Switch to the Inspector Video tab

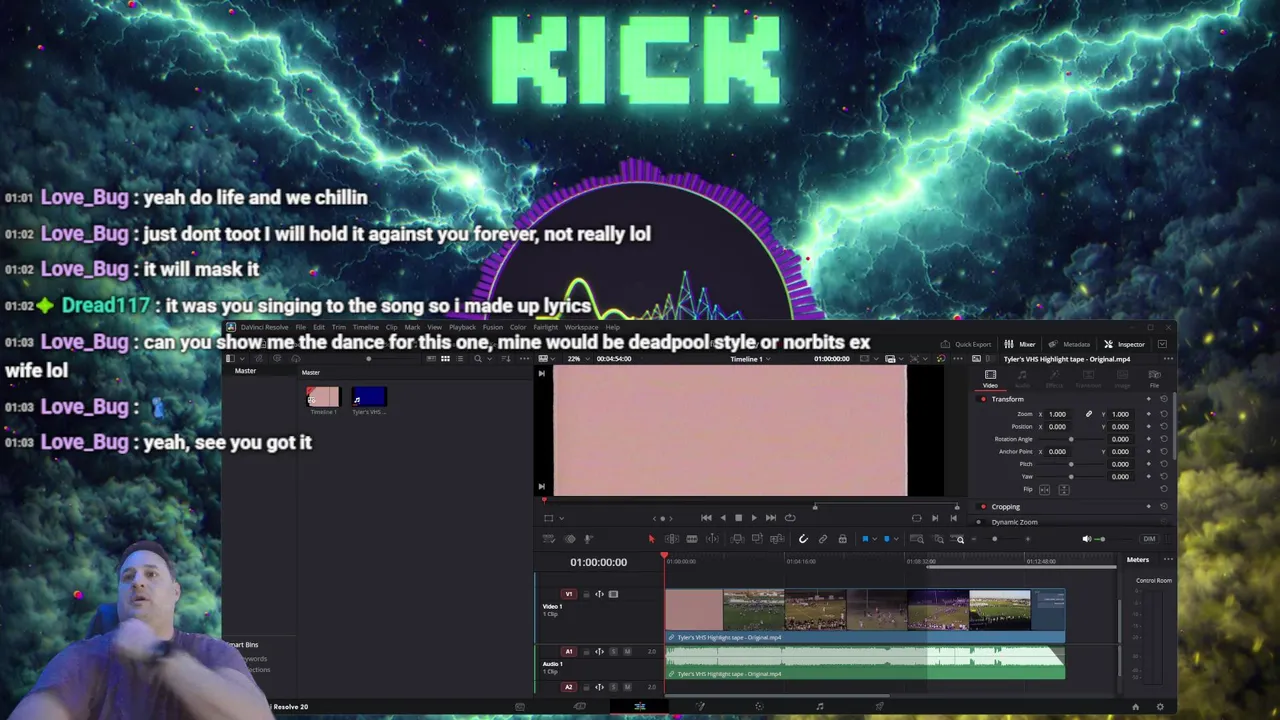[990, 379]
